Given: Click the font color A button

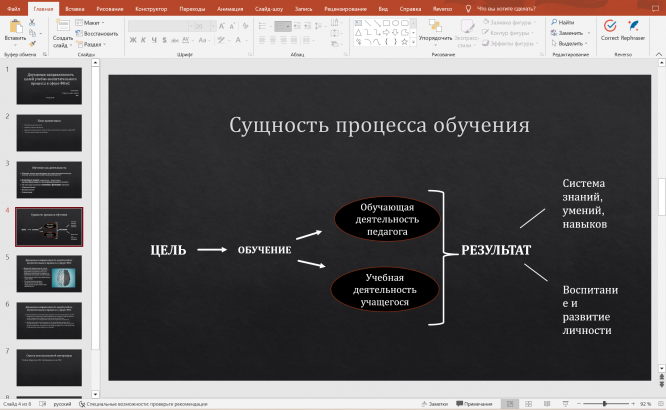Looking at the screenshot, I should tap(238, 40).
